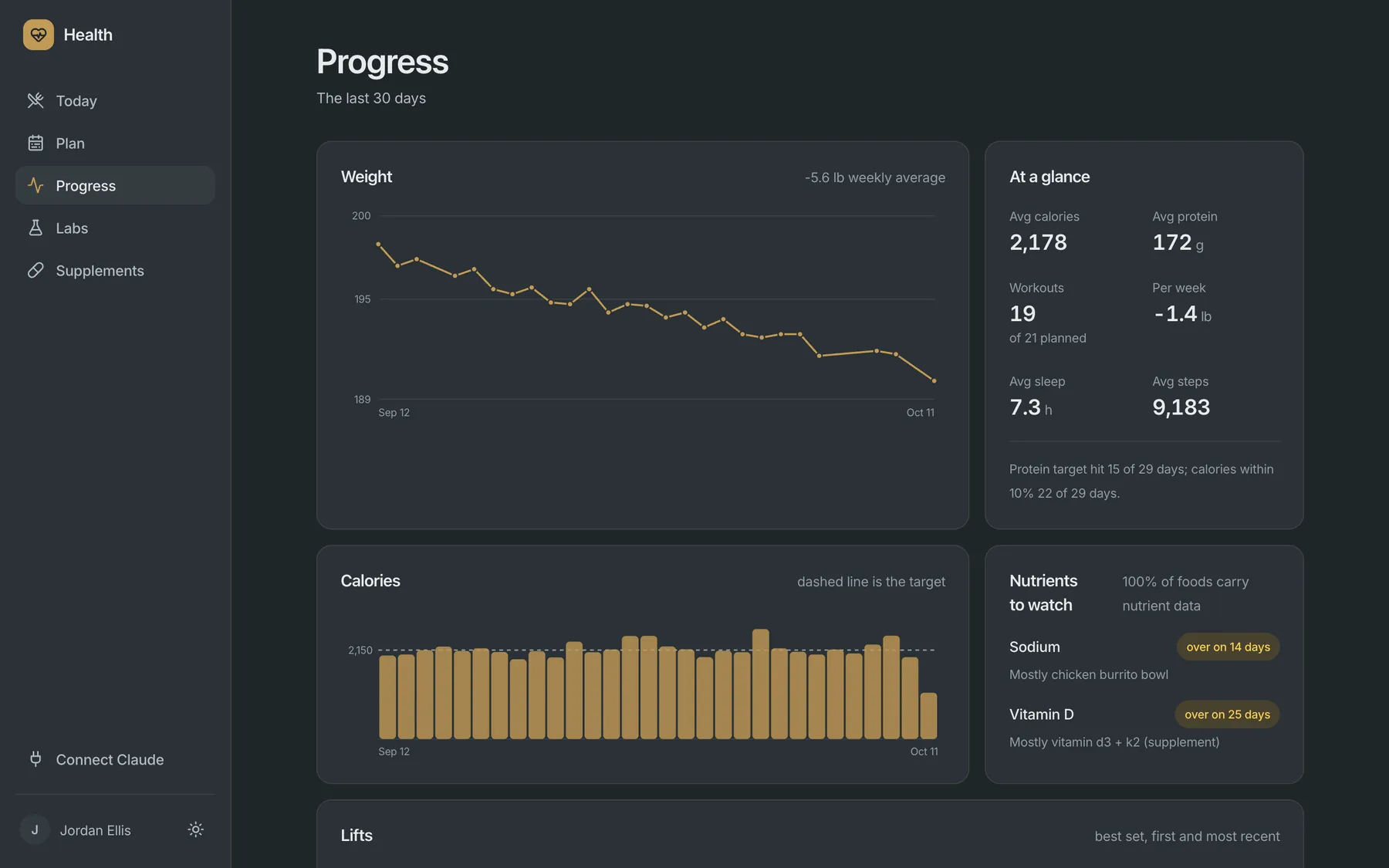This screenshot has height=868, width=1389.
Task: Open the Today page
Action: [x=115, y=100]
